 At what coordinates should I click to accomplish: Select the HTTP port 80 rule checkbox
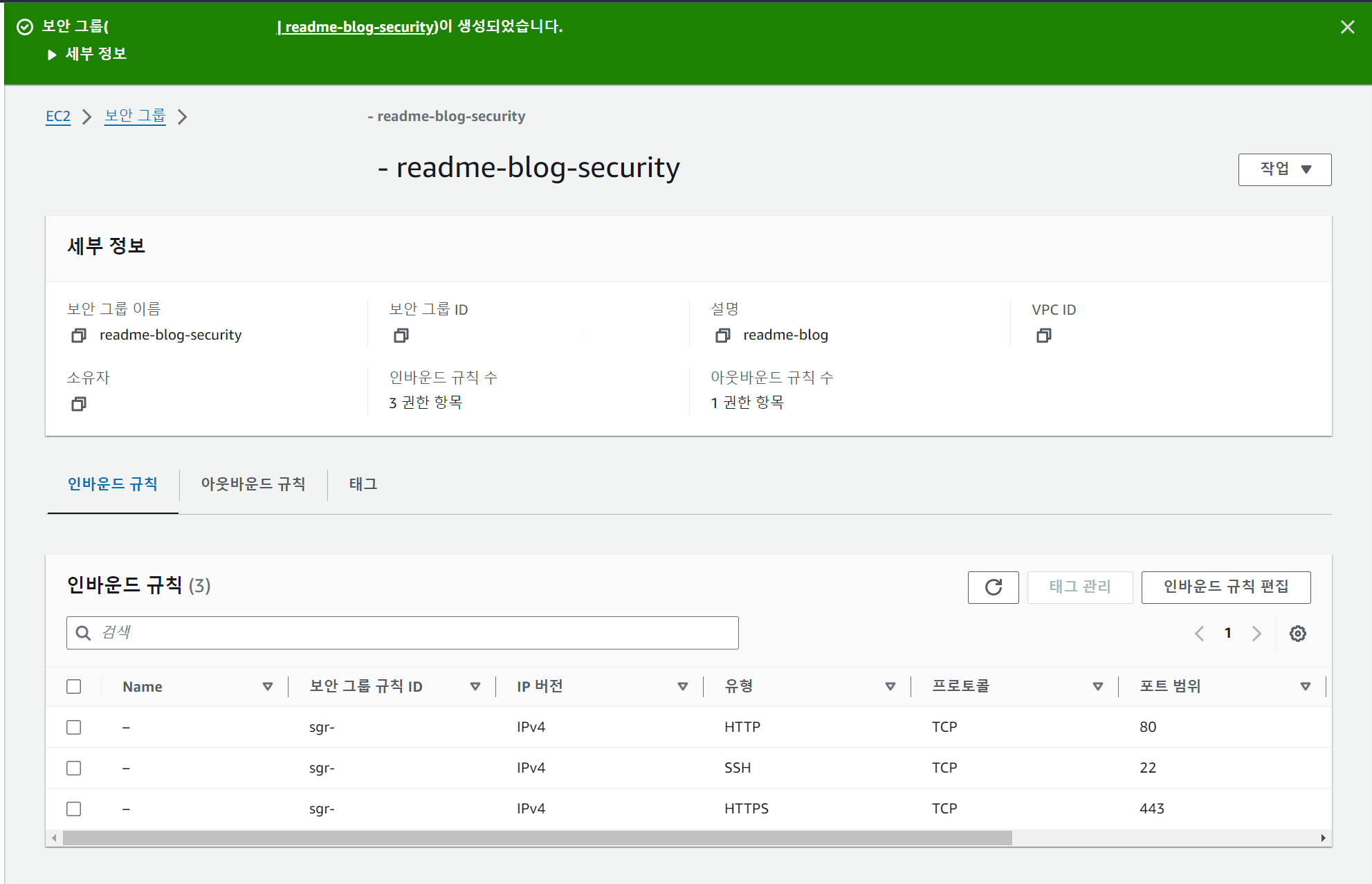click(x=74, y=727)
